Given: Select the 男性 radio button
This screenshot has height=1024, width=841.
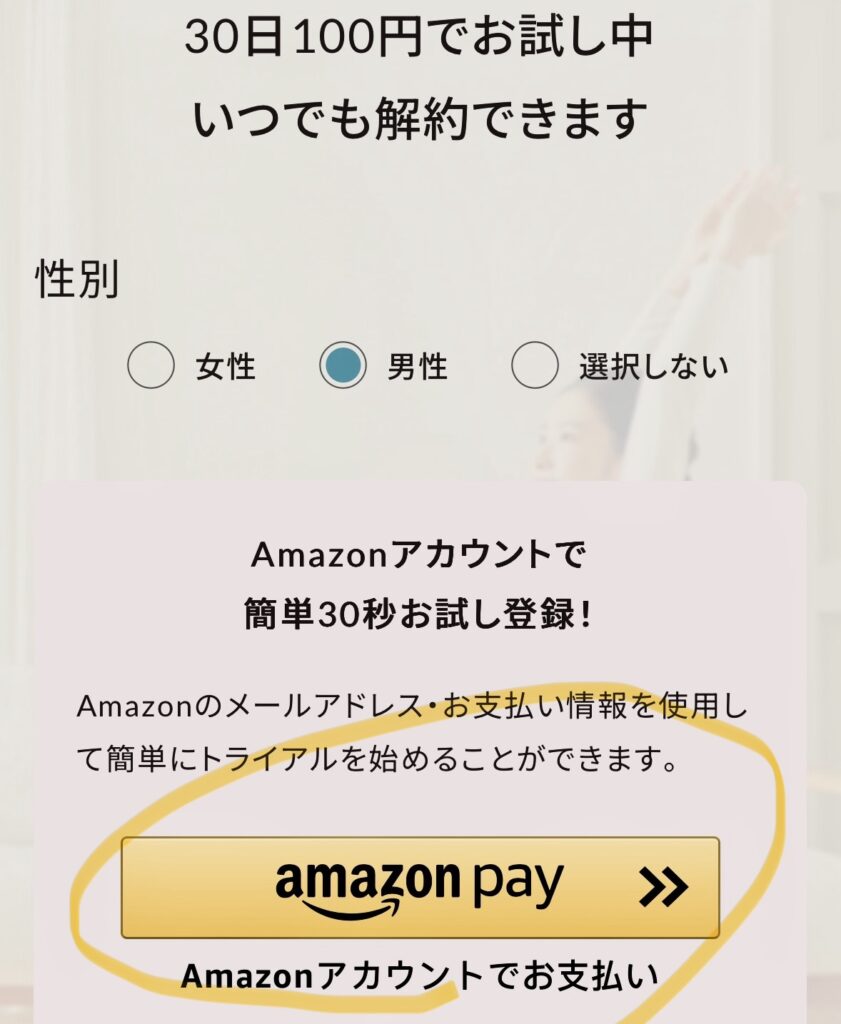Looking at the screenshot, I should (x=343, y=365).
